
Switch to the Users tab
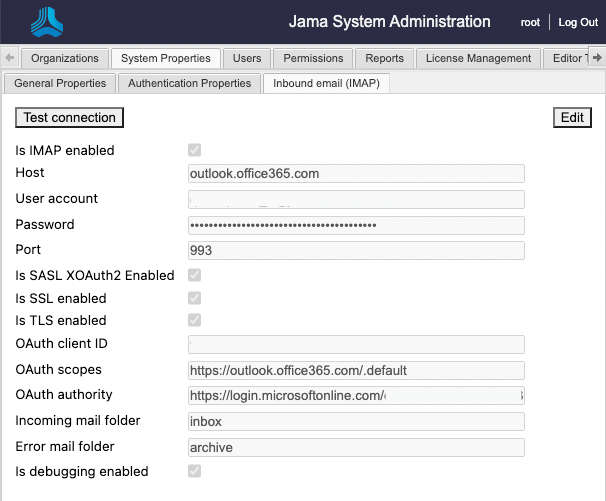click(x=247, y=58)
